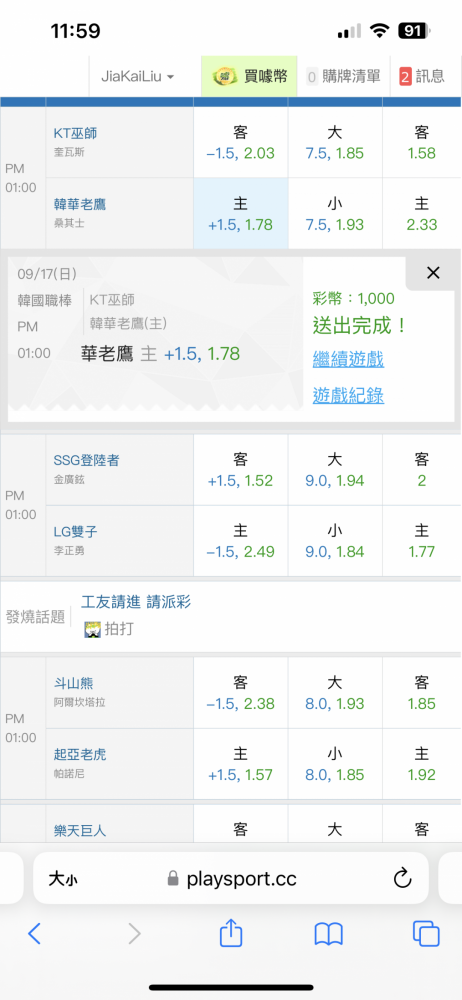
Task: Tap 大小 text size button in address bar
Action: (63, 880)
